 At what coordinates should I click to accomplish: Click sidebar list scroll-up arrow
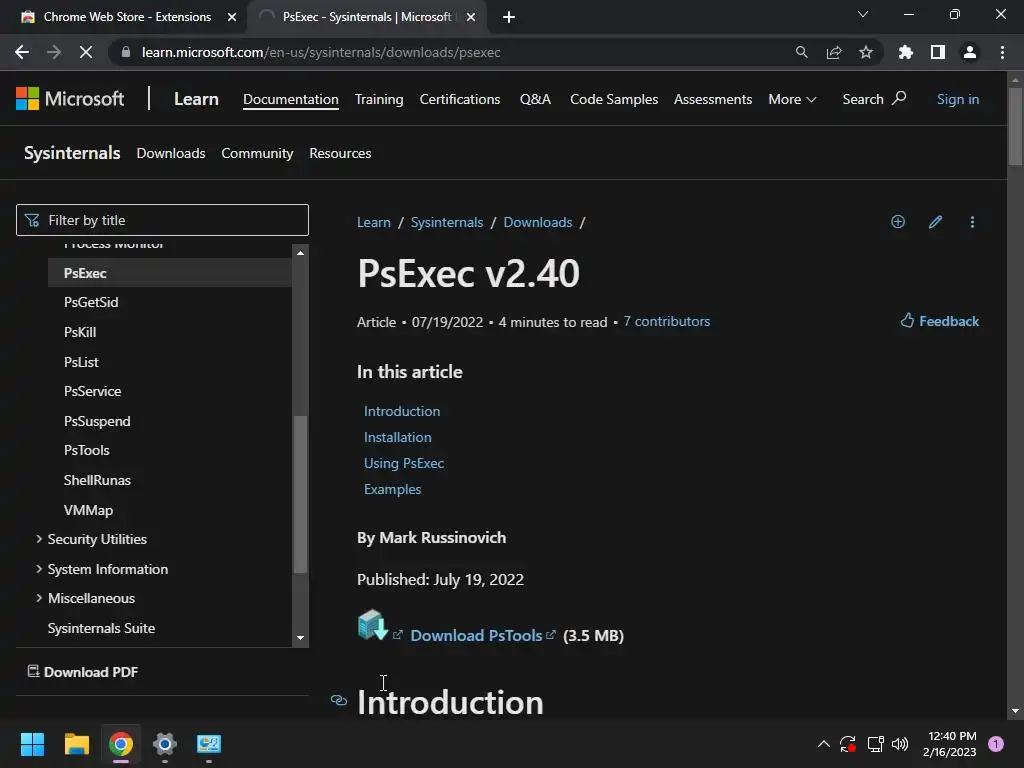click(300, 253)
